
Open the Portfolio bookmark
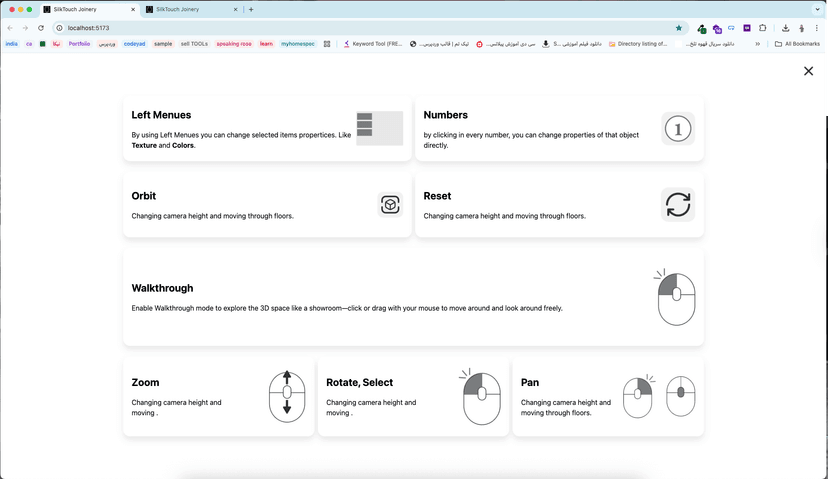[79, 44]
